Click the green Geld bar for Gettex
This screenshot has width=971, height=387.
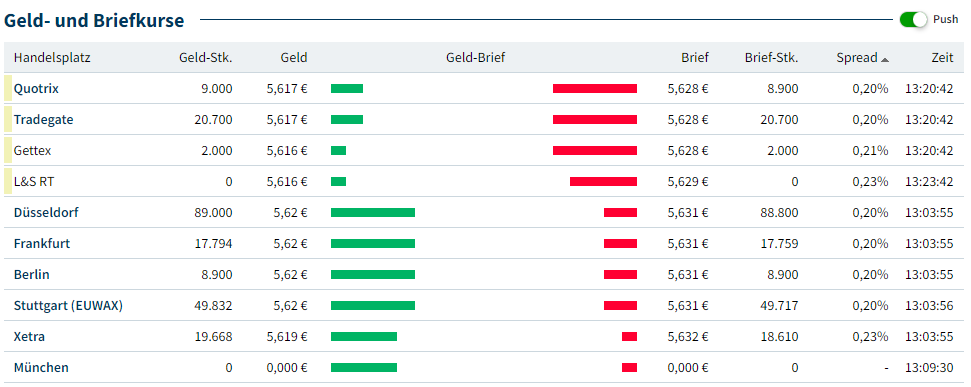[x=338, y=150]
